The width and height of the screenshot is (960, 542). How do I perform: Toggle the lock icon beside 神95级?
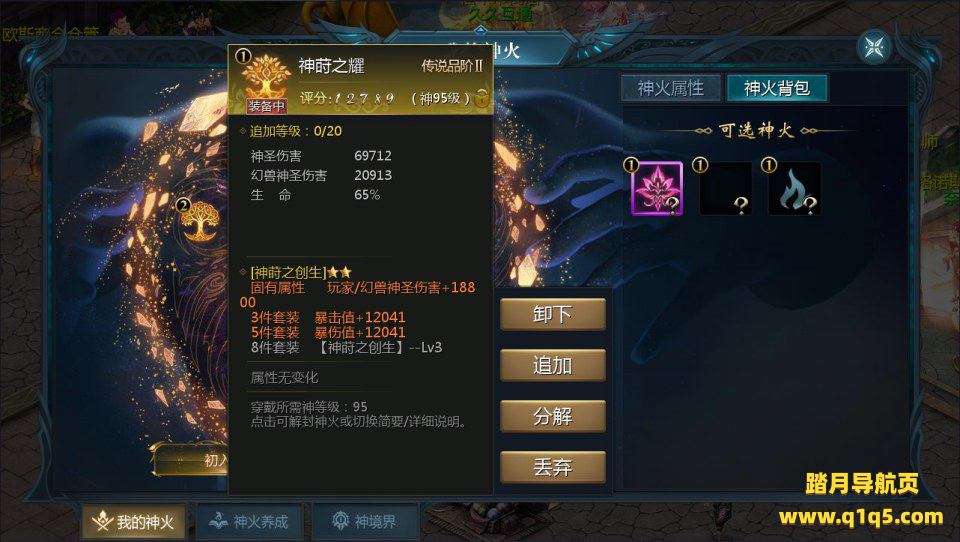(481, 98)
